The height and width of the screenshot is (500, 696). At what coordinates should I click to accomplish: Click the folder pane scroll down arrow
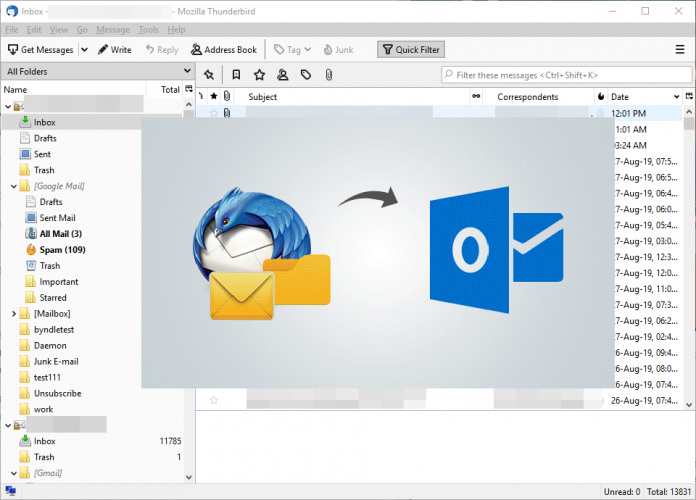coord(189,477)
